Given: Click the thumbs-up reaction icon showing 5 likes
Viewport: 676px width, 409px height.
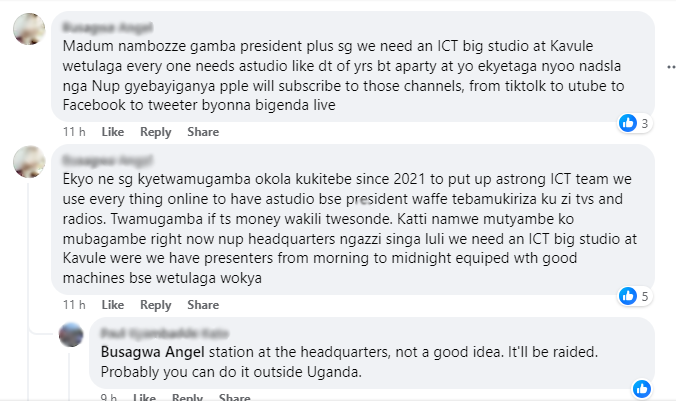Looking at the screenshot, I should [x=628, y=296].
